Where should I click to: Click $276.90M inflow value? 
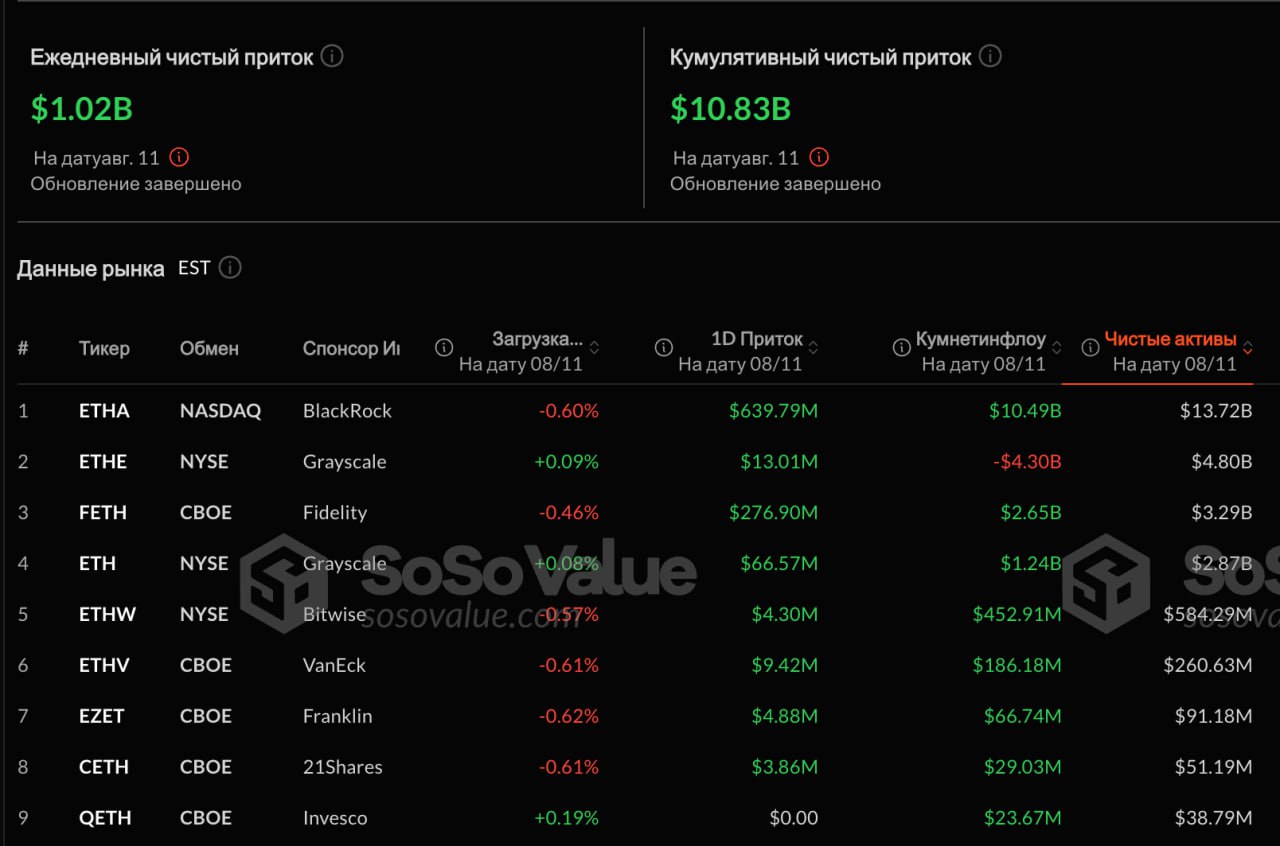point(773,513)
